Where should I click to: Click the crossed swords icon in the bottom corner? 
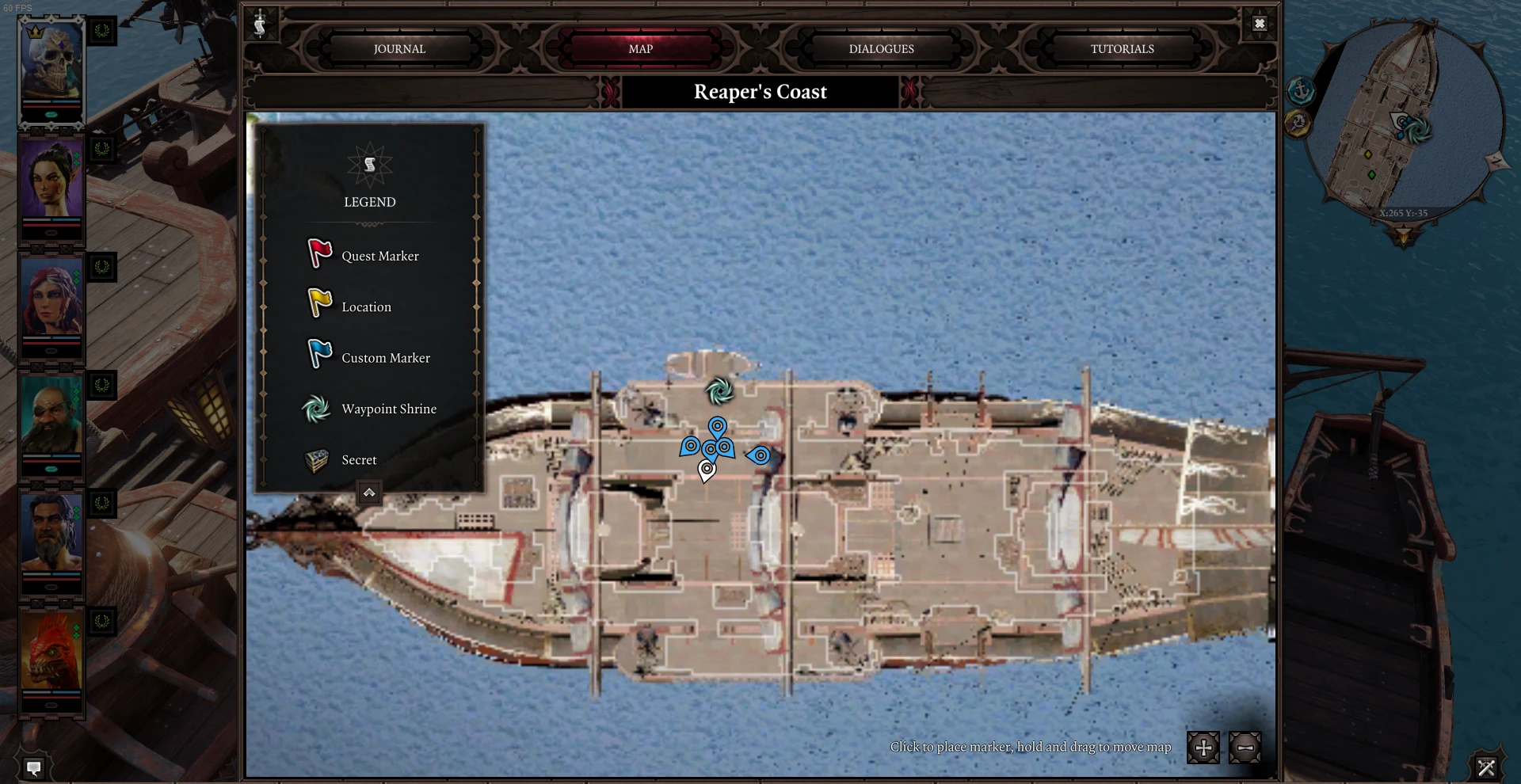[x=1486, y=767]
